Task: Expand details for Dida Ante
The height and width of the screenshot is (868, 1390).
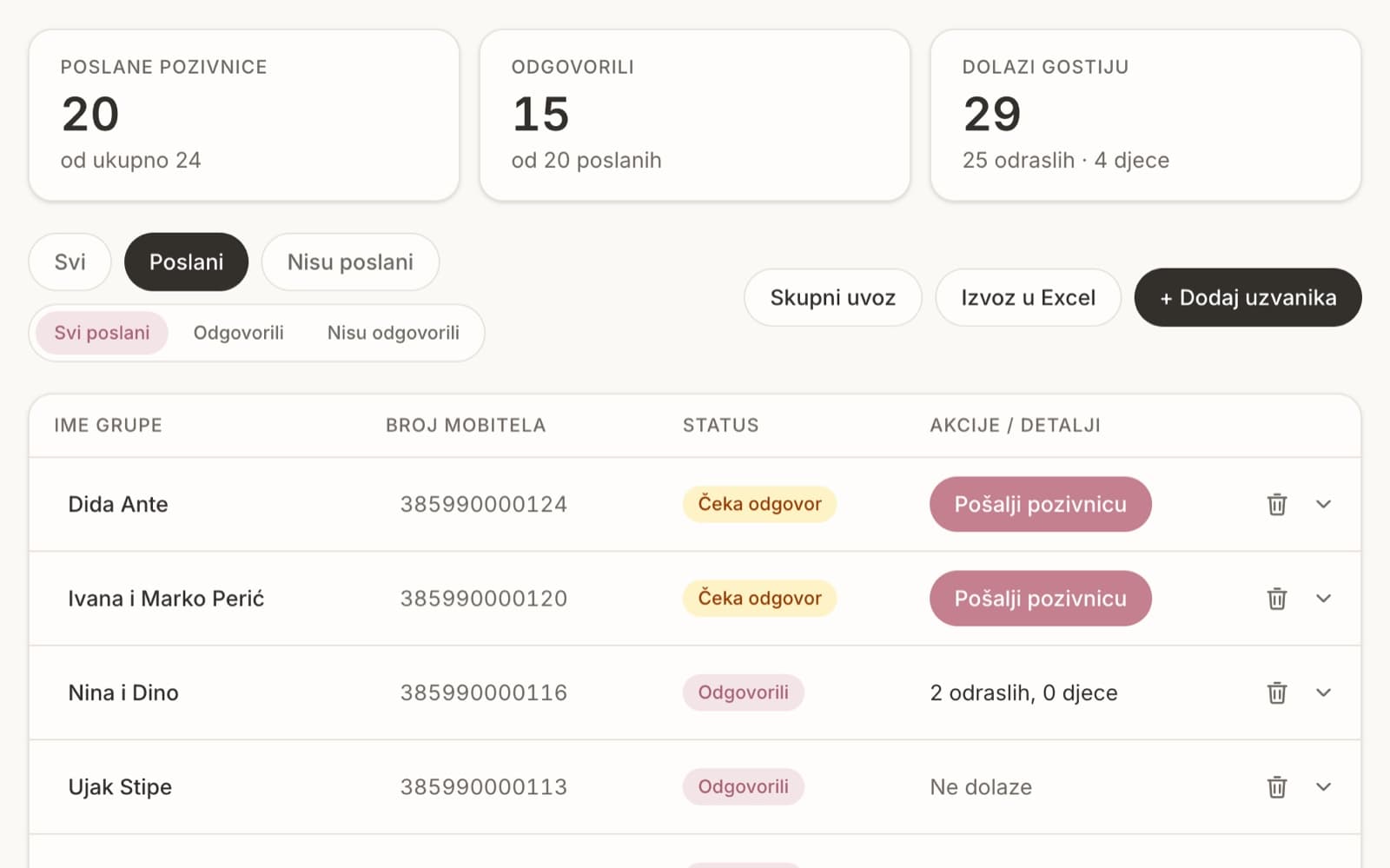Action: click(x=1323, y=504)
